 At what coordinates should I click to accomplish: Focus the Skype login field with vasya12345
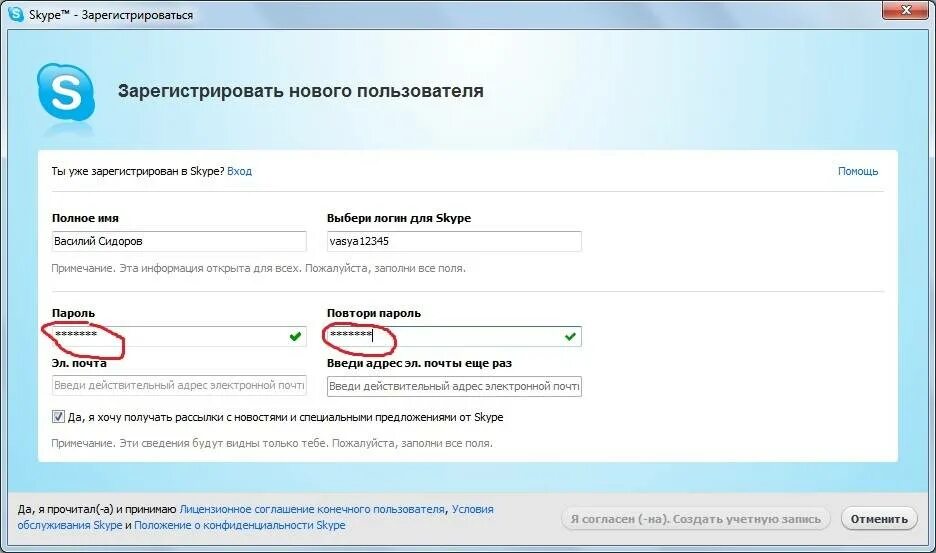pos(454,241)
